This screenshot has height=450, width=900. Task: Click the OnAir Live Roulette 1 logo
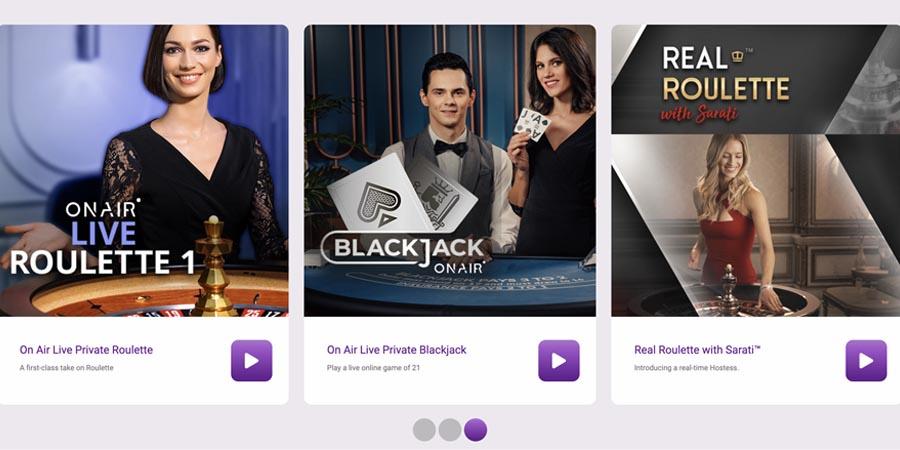[x=102, y=237]
